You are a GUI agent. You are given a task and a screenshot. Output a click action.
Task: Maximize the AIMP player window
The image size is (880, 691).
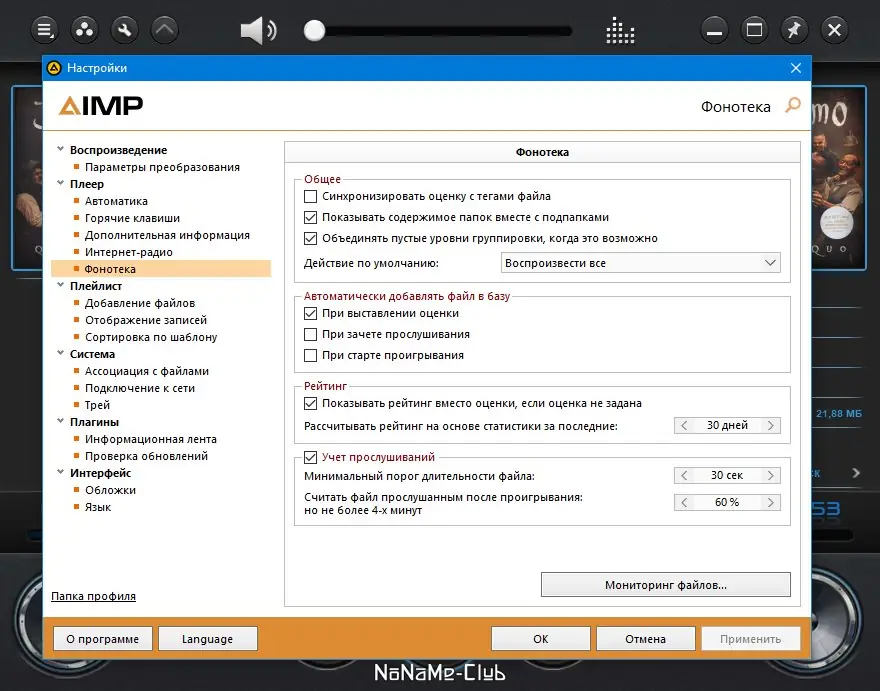coord(754,30)
